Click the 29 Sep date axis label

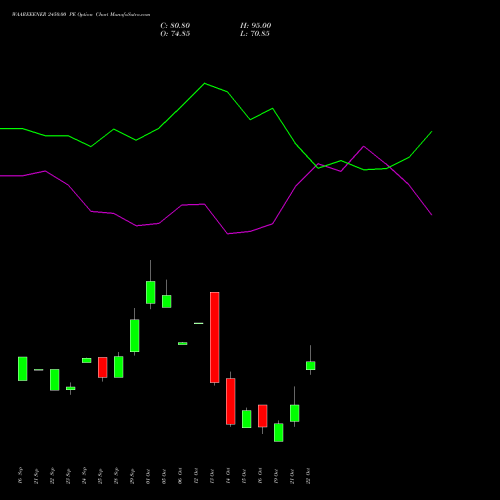[x=132, y=476]
